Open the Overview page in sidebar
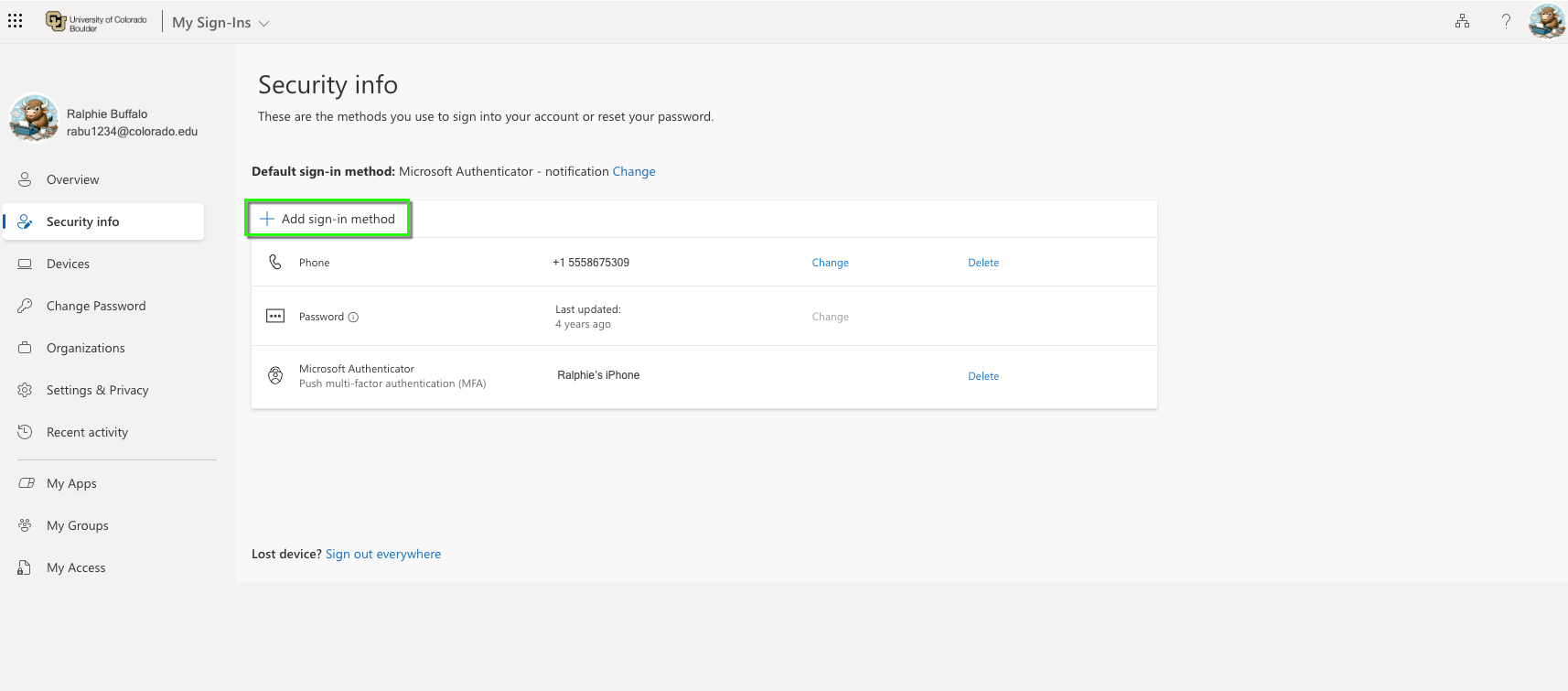This screenshot has height=691, width=1568. pos(72,179)
